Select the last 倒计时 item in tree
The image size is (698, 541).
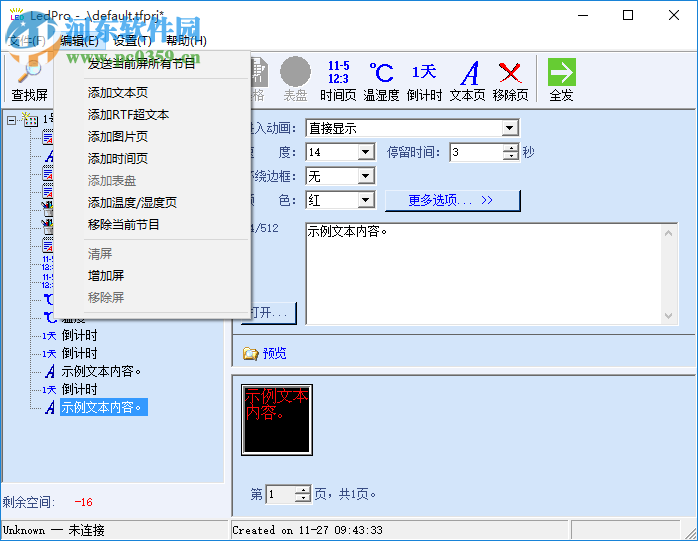tap(79, 389)
